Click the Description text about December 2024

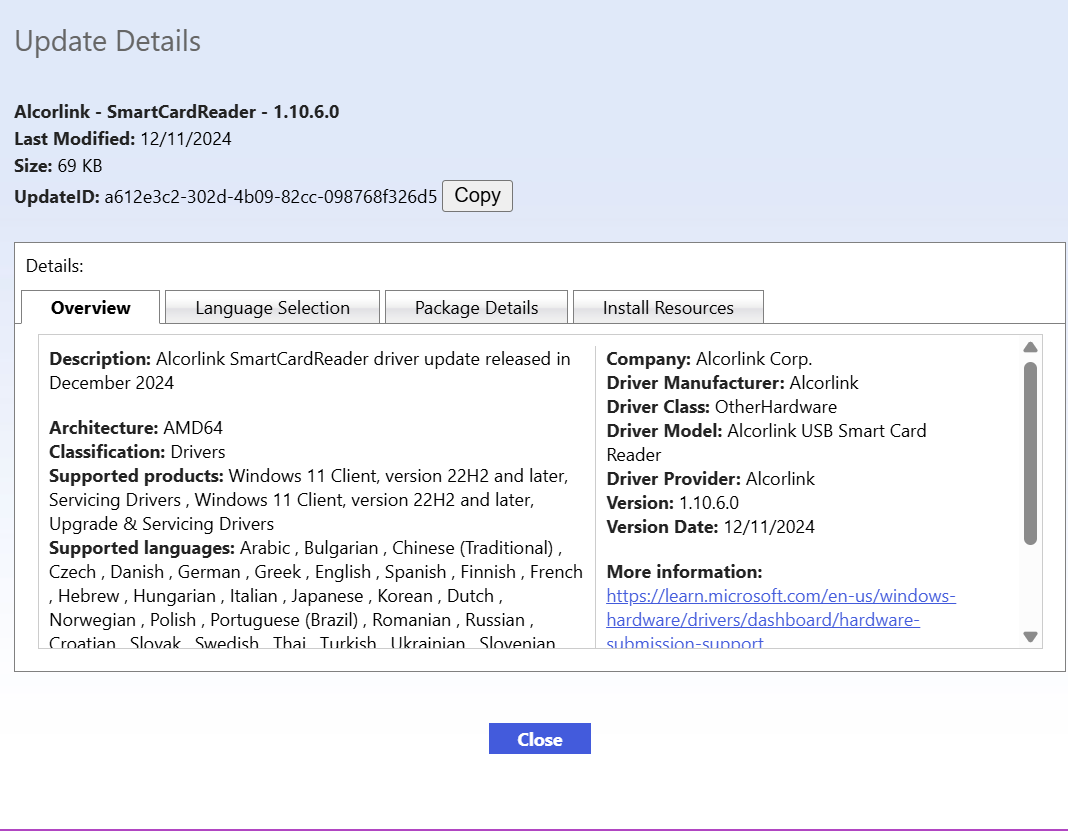click(x=310, y=371)
